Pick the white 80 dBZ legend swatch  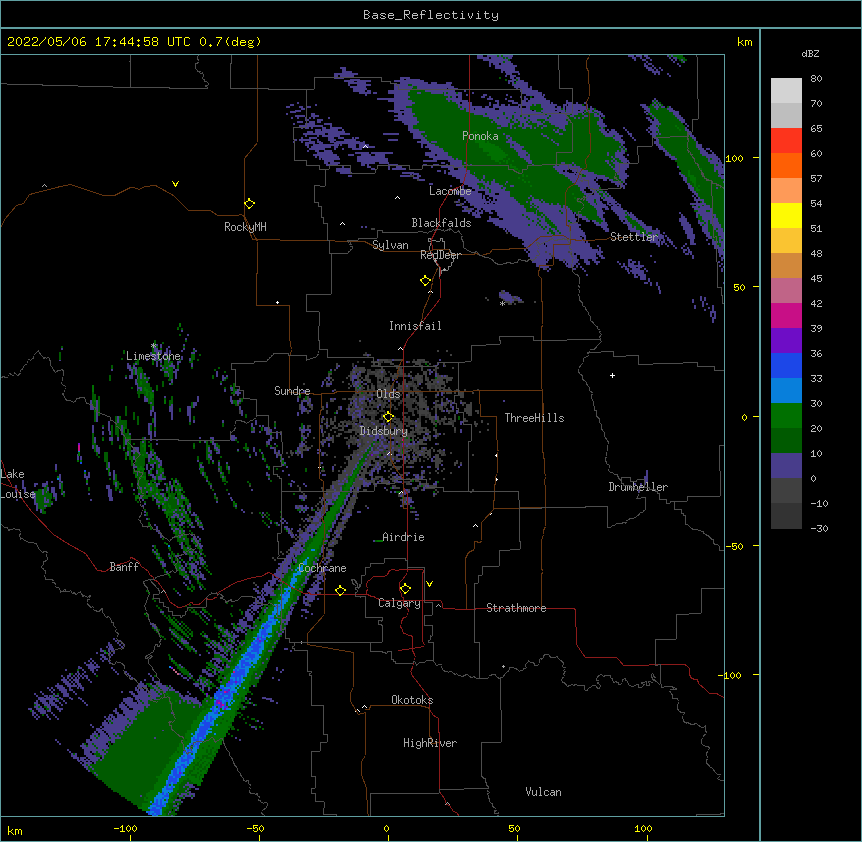click(x=786, y=91)
